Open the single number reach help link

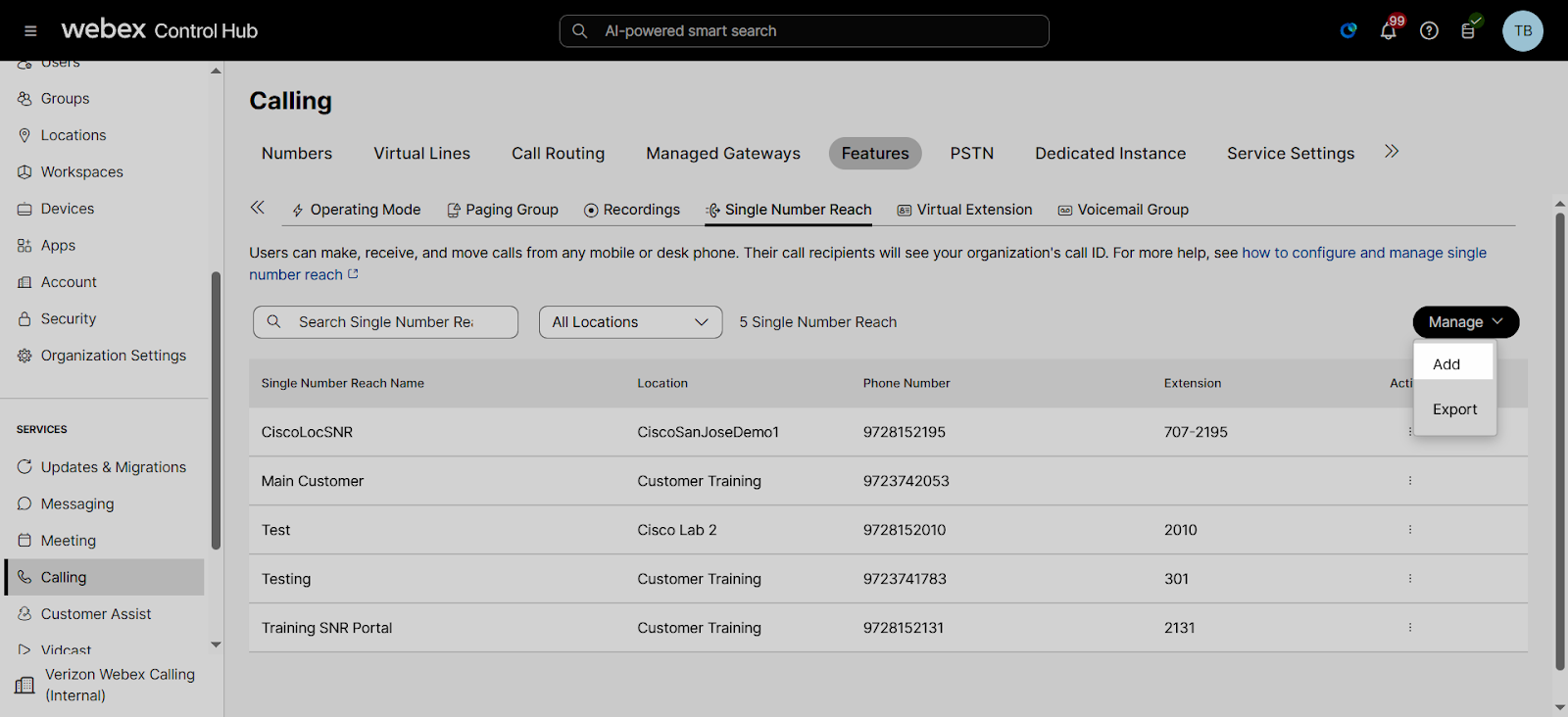[x=1364, y=253]
